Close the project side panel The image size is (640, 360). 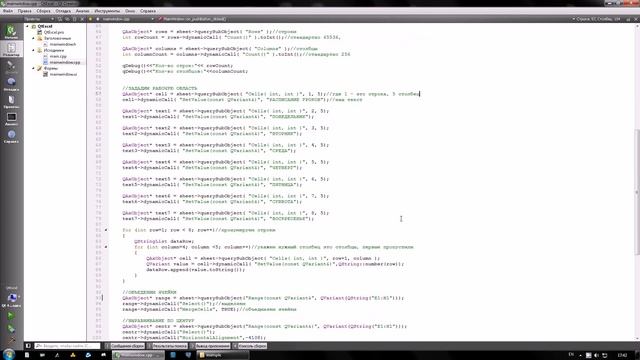click(x=82, y=19)
